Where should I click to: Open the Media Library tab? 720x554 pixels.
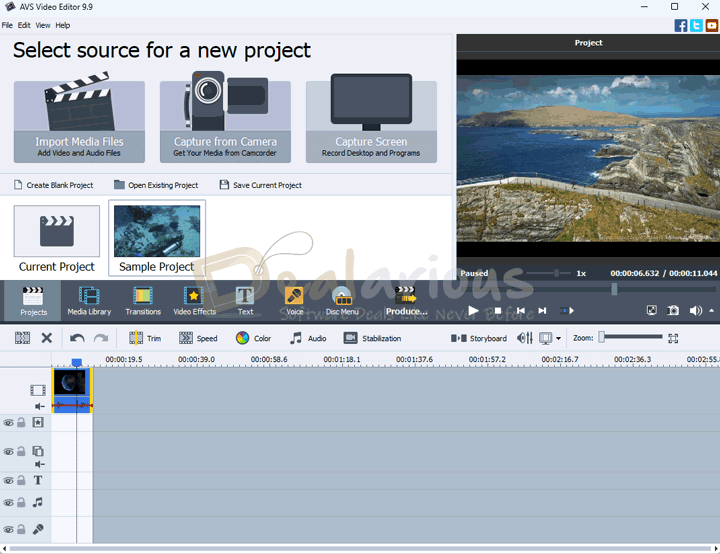[89, 301]
